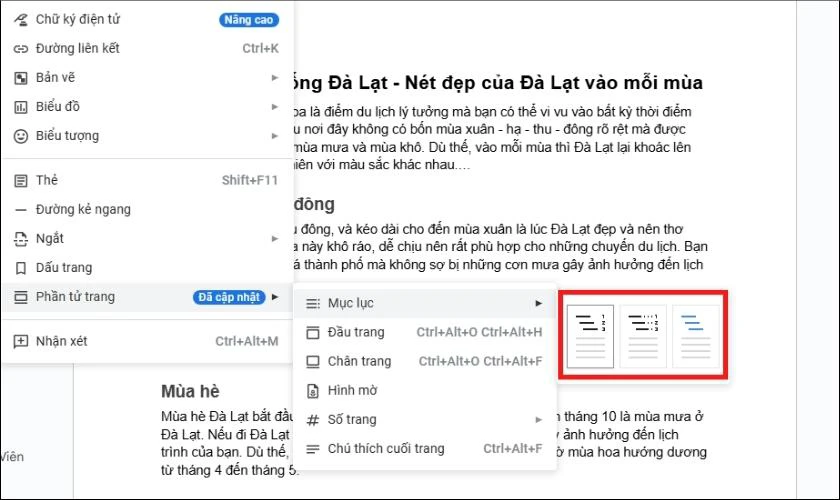Click the watermark icon beside Hình mờ
Screen dimensions: 840x500
(313, 391)
